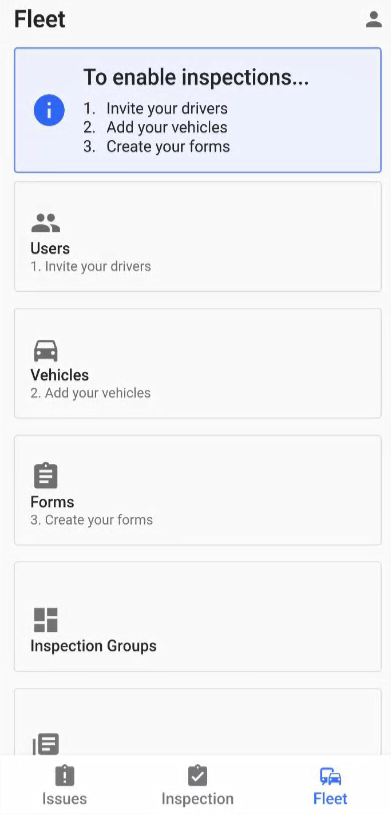Tap the Vehicles car icon
The height and width of the screenshot is (814, 391).
click(x=46, y=351)
